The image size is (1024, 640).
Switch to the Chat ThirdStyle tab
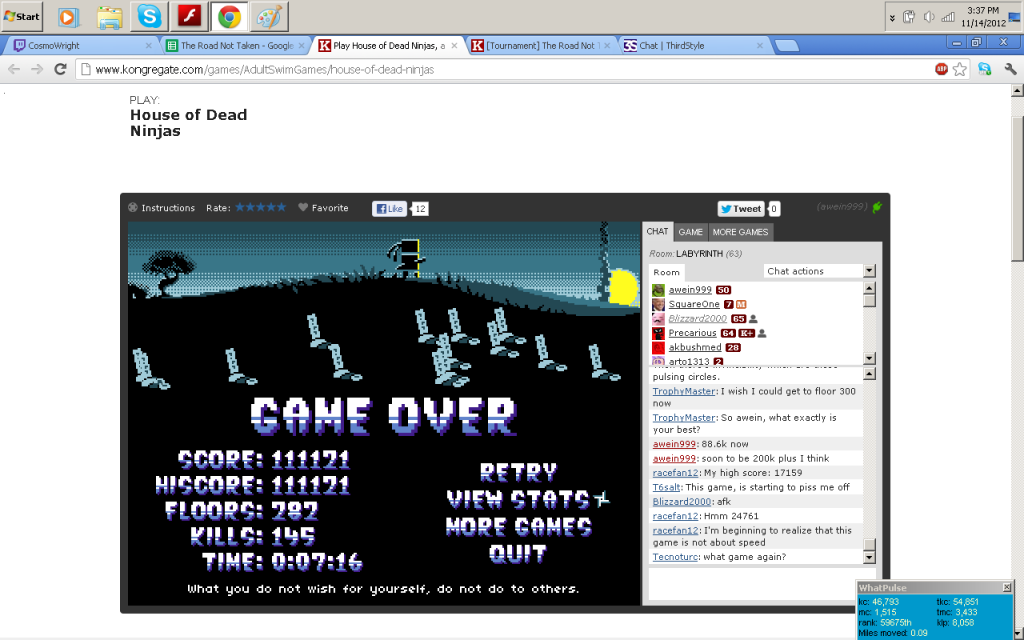point(694,46)
